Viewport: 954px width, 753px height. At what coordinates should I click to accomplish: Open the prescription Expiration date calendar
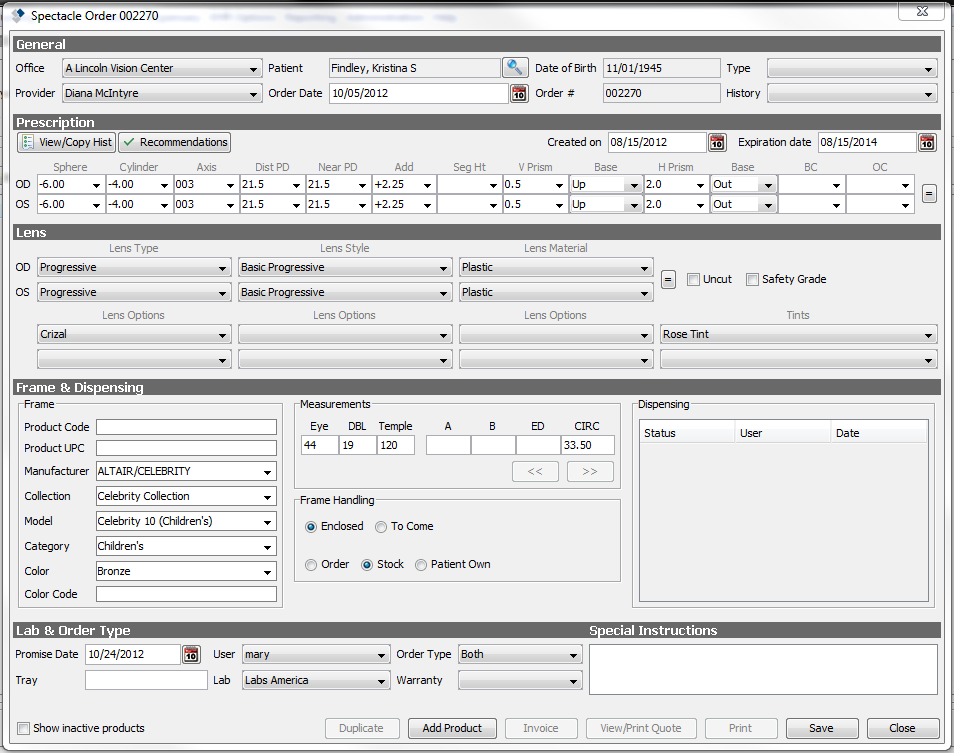(x=926, y=142)
